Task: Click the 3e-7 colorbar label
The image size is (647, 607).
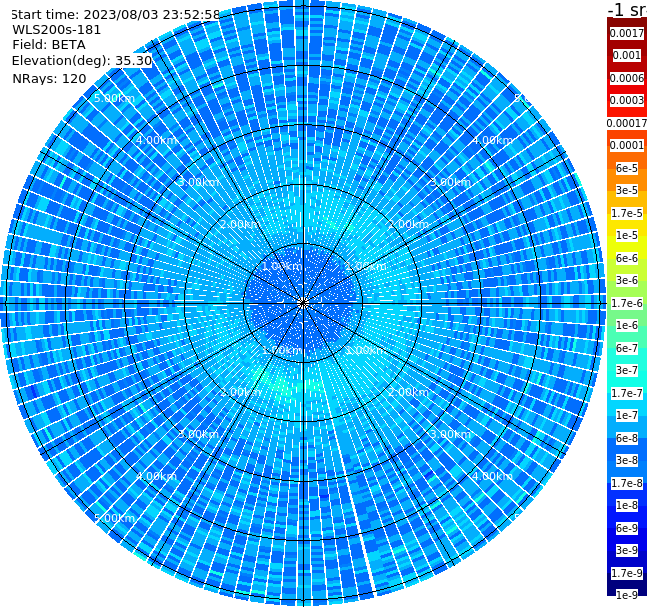Action: click(627, 370)
